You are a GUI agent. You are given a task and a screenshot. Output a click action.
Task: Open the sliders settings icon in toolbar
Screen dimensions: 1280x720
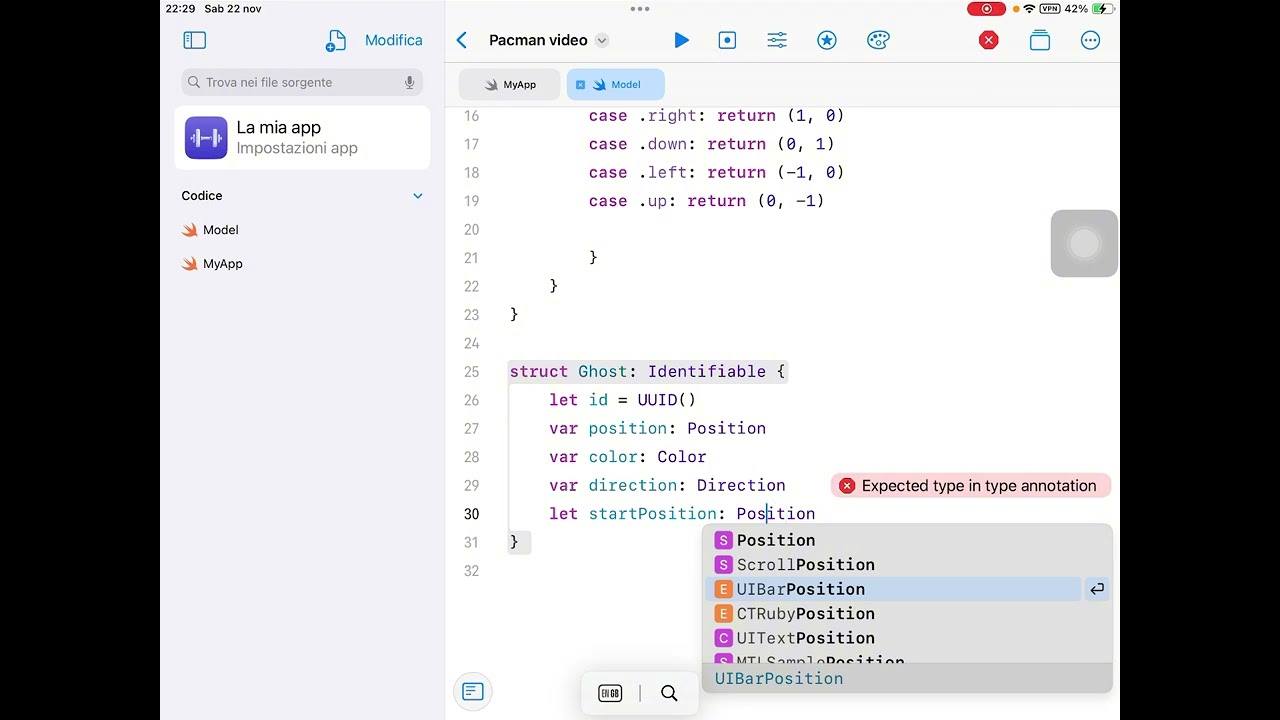(x=777, y=40)
